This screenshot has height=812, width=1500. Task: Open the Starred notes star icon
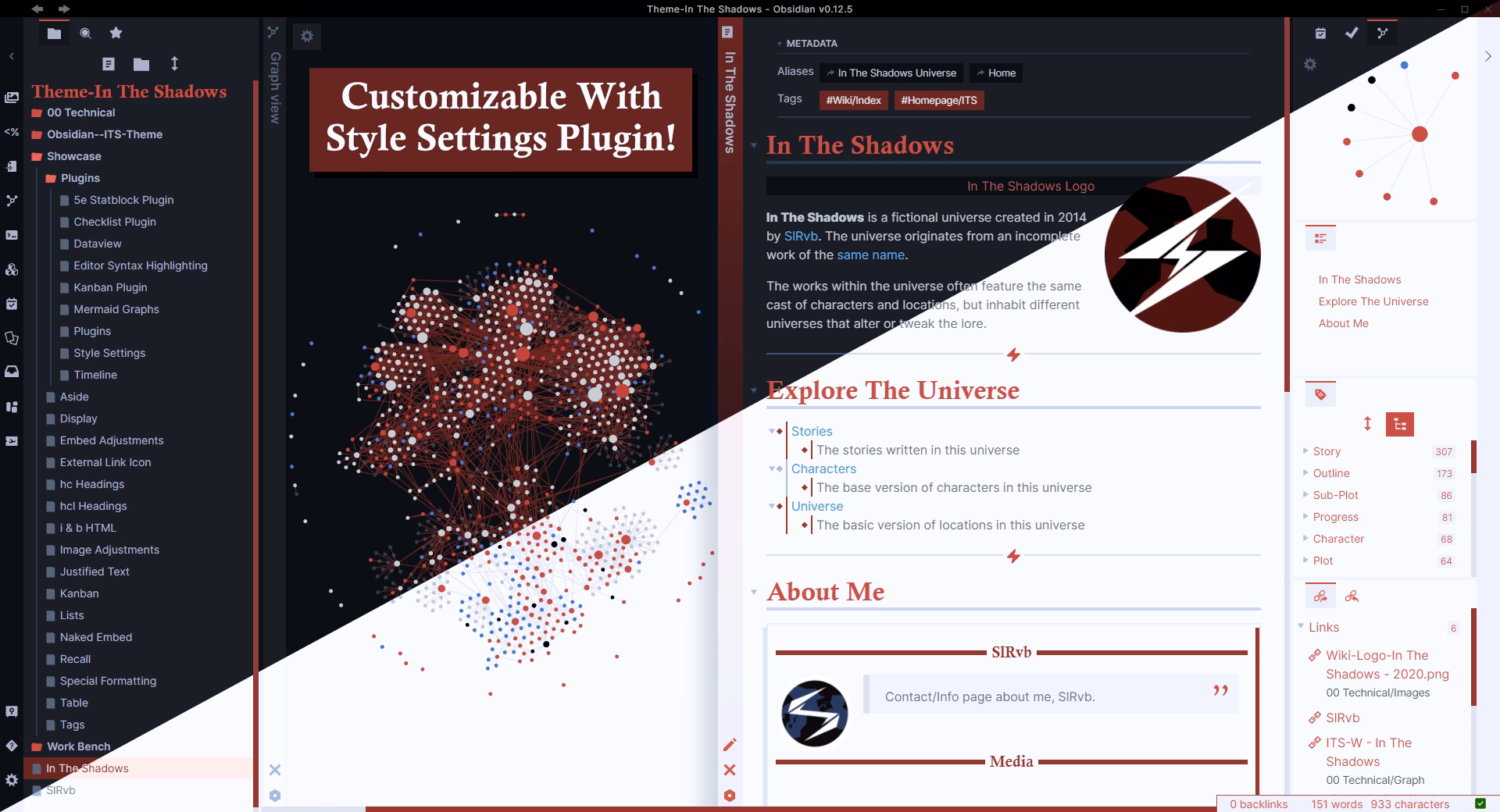(x=116, y=33)
